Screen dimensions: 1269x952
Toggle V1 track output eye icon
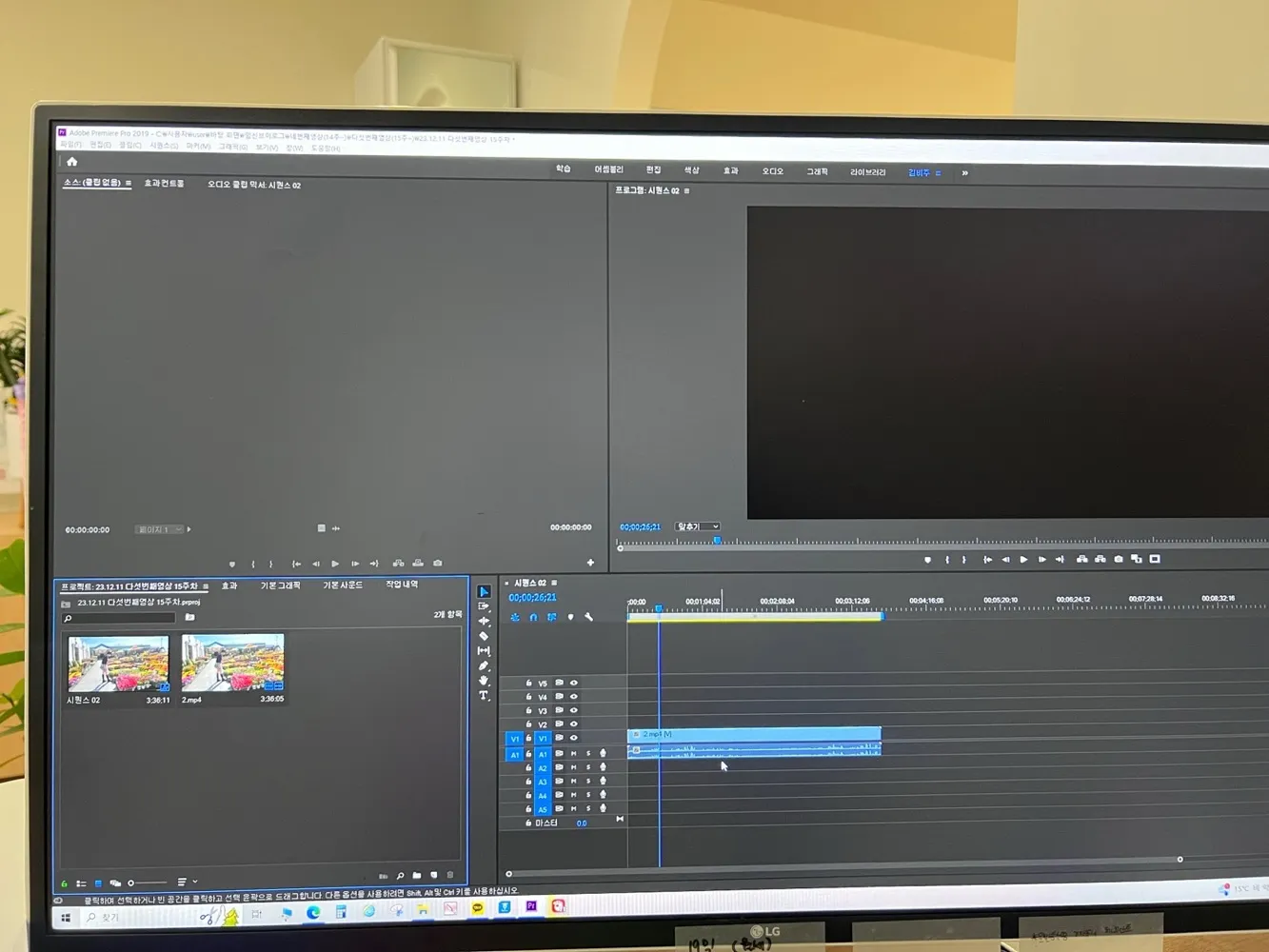(573, 738)
